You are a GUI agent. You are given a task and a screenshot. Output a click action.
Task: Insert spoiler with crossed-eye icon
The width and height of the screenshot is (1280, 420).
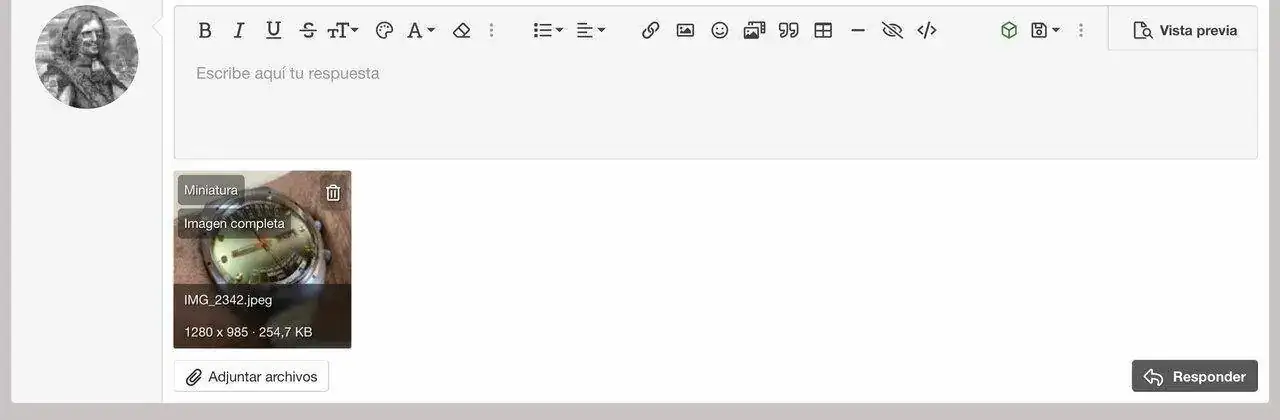pos(892,30)
